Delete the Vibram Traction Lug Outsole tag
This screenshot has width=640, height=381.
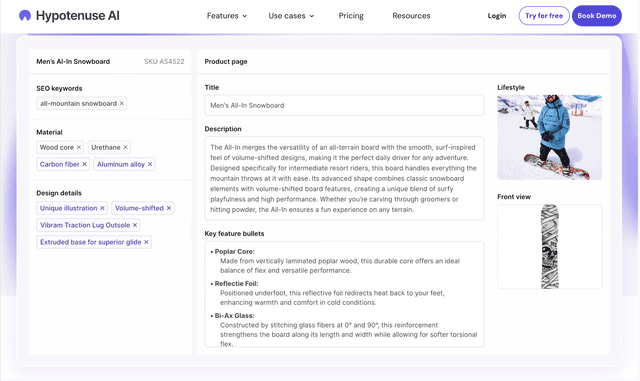pyautogui.click(x=135, y=225)
